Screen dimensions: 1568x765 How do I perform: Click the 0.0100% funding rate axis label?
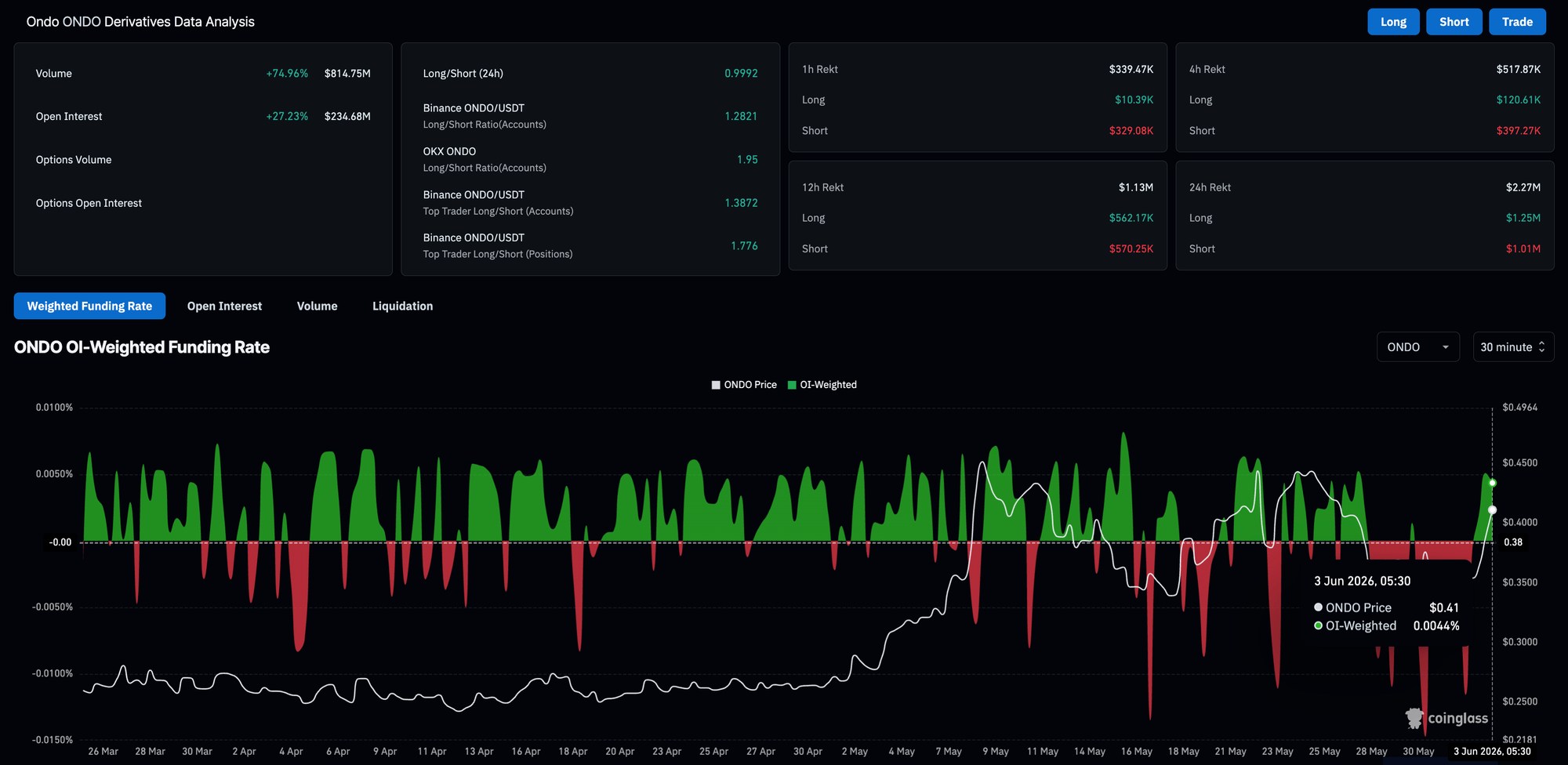click(x=54, y=408)
